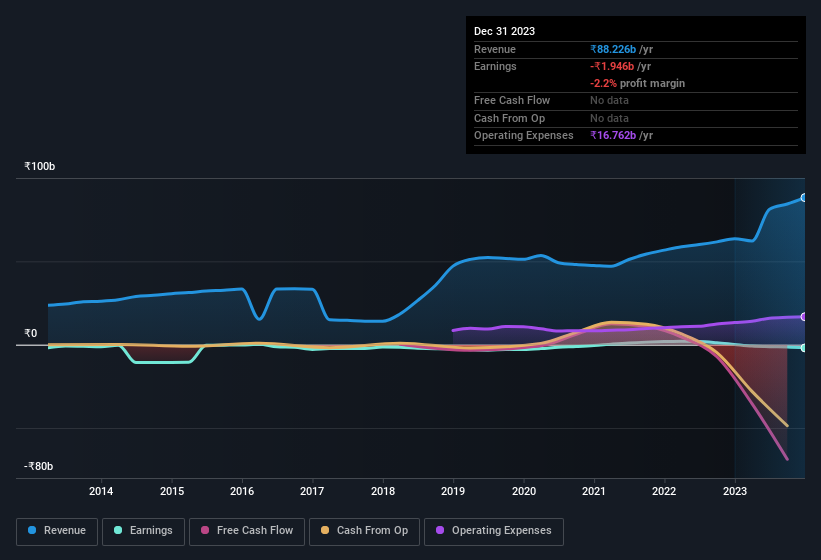
Task: Click the Dec 31 2023 tooltip header
Action: 505,31
